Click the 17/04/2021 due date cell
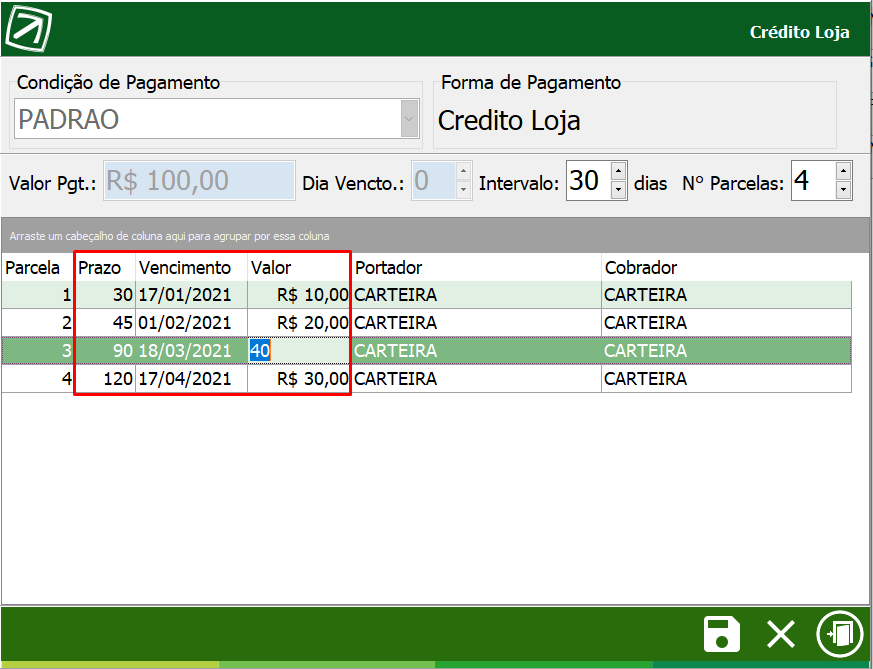The width and height of the screenshot is (873, 669). 192,378
